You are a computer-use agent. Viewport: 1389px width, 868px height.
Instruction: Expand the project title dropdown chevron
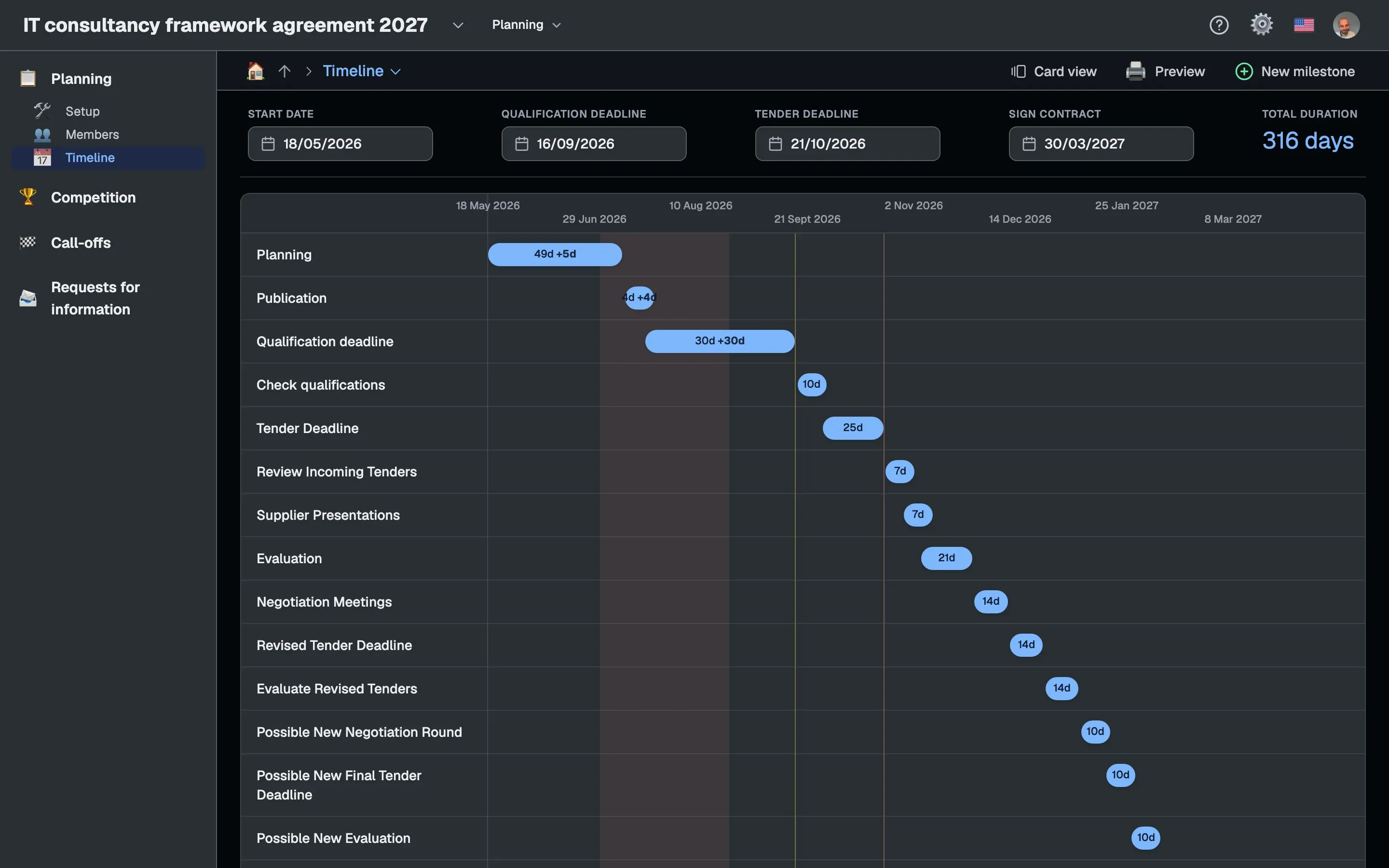457,25
